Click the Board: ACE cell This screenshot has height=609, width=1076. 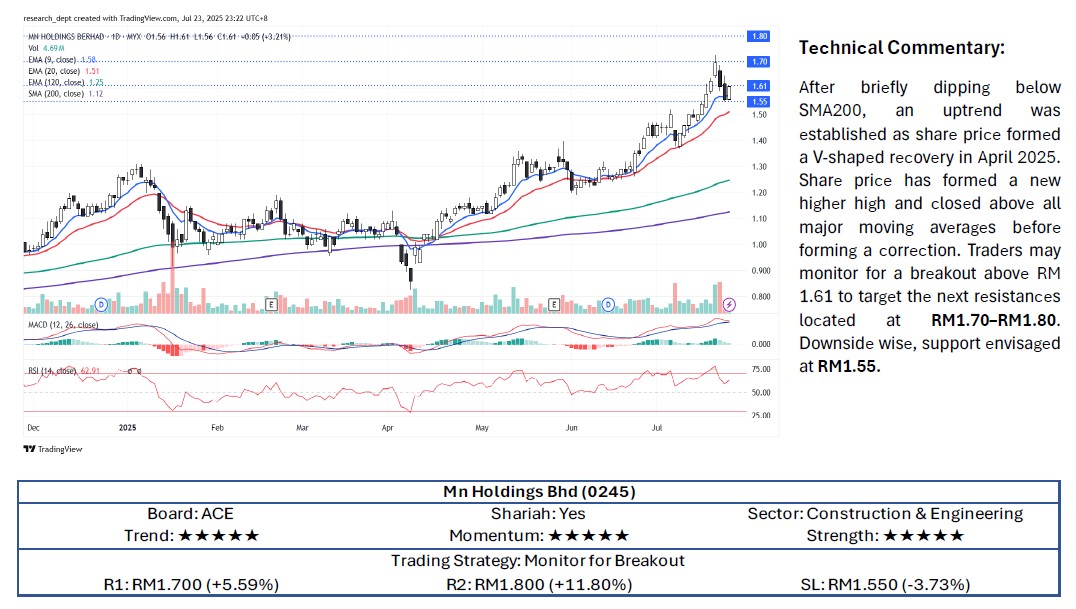pyautogui.click(x=190, y=514)
